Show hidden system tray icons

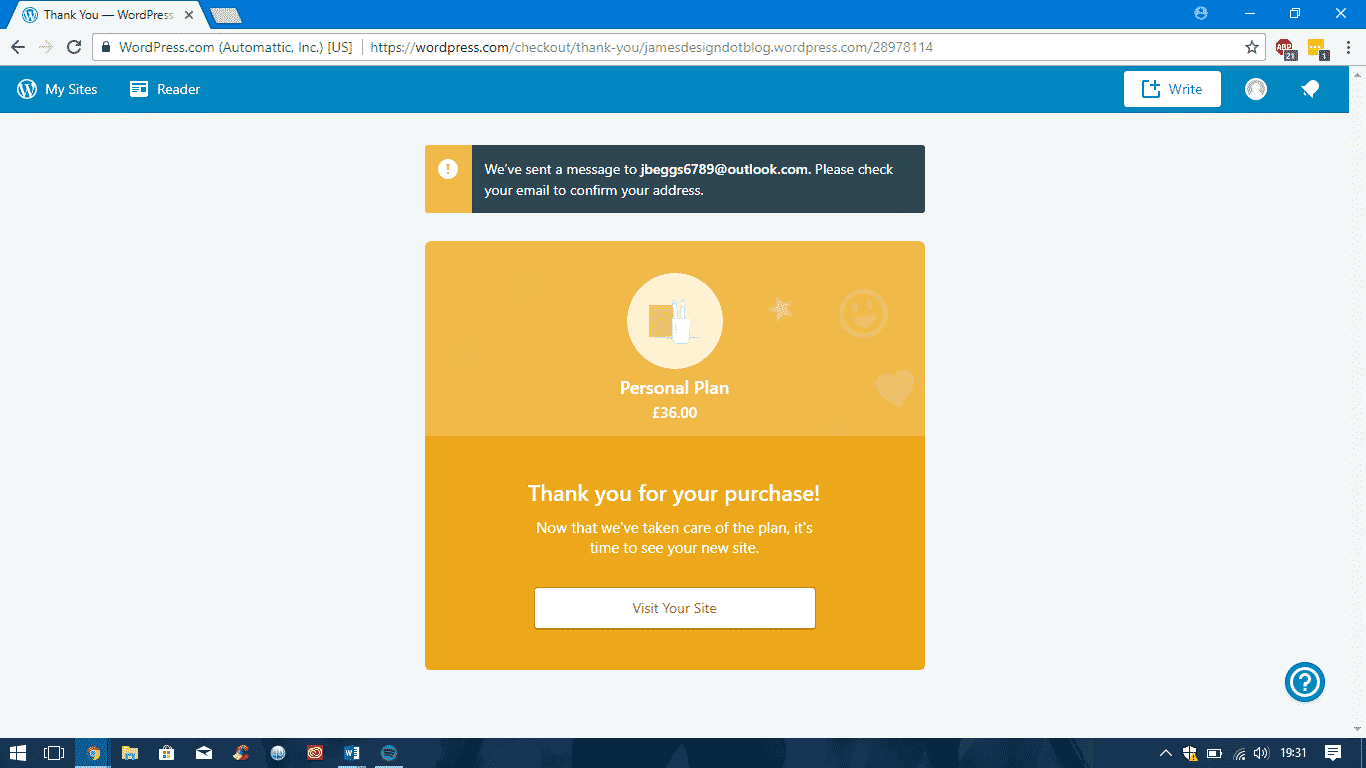click(1165, 753)
